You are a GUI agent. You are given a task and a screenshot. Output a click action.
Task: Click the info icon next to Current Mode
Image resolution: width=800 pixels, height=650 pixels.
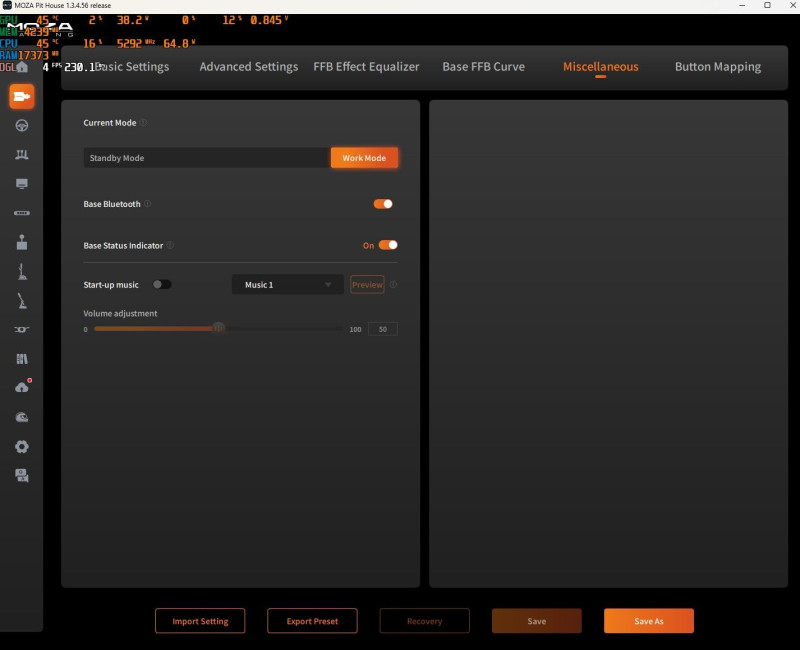tap(143, 122)
